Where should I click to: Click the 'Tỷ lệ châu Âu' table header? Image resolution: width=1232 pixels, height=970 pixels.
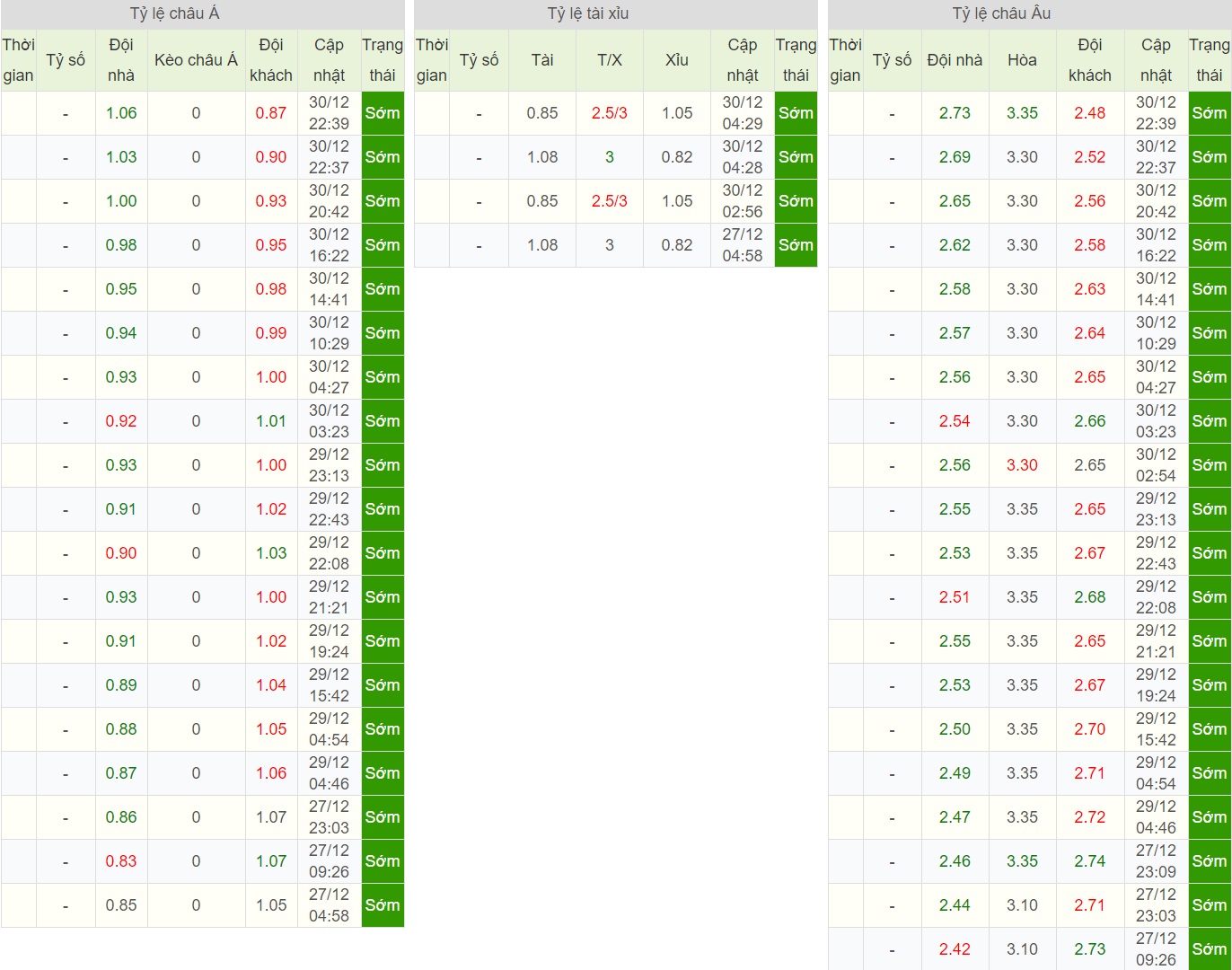(1001, 13)
